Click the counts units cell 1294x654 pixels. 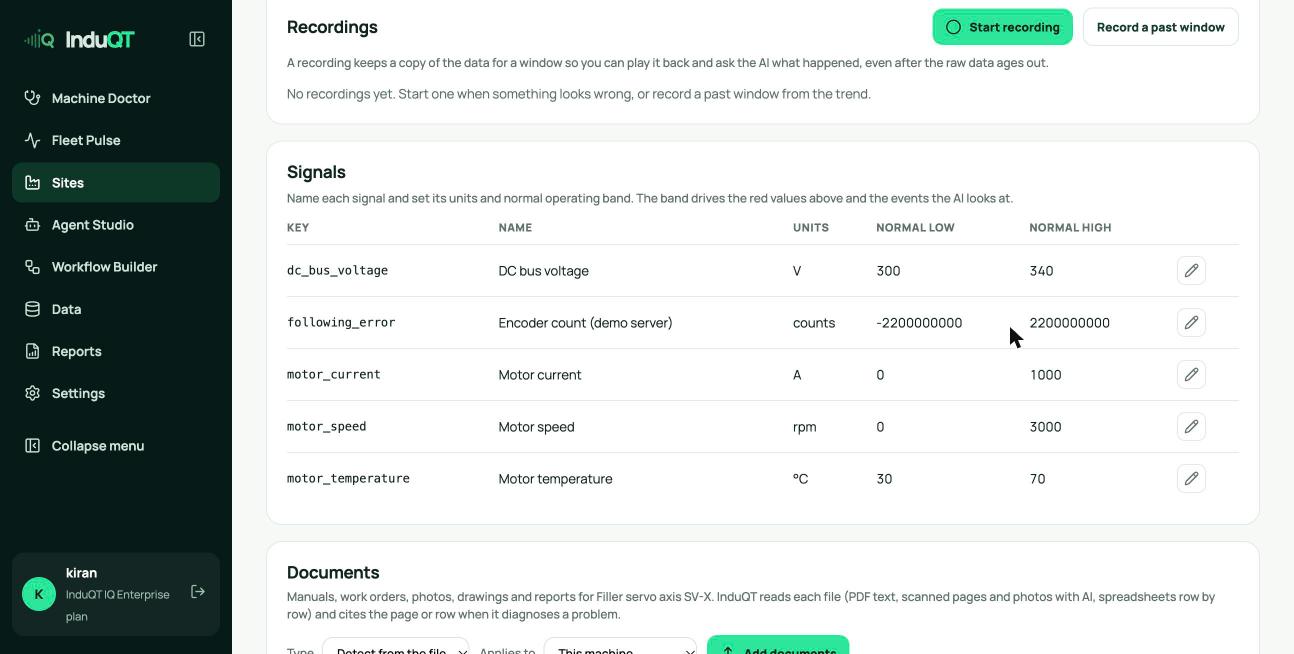click(814, 323)
